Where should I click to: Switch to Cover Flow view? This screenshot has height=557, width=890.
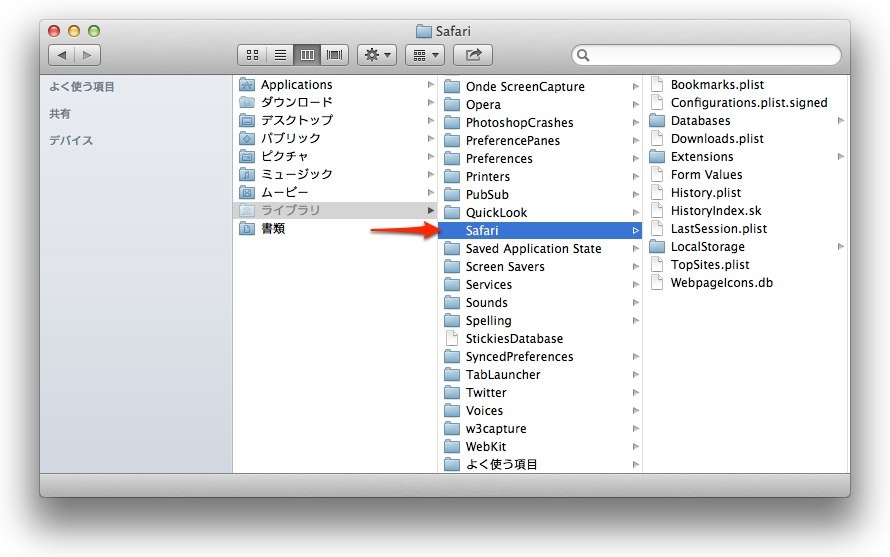334,55
